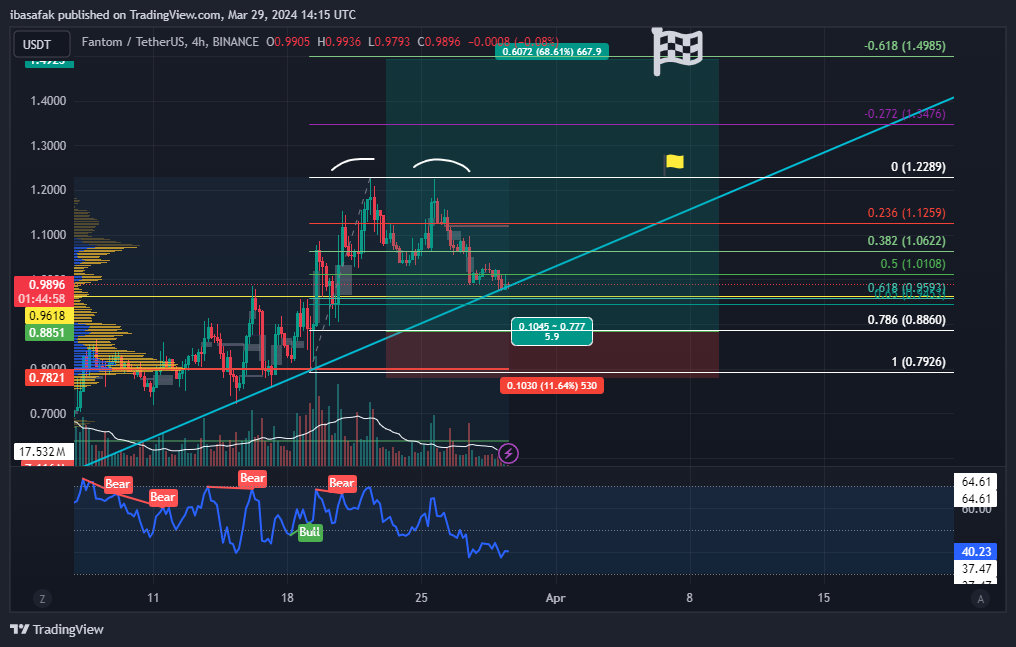The image size is (1016, 647).
Task: Click the H0.9936 high value
Action: [339, 42]
